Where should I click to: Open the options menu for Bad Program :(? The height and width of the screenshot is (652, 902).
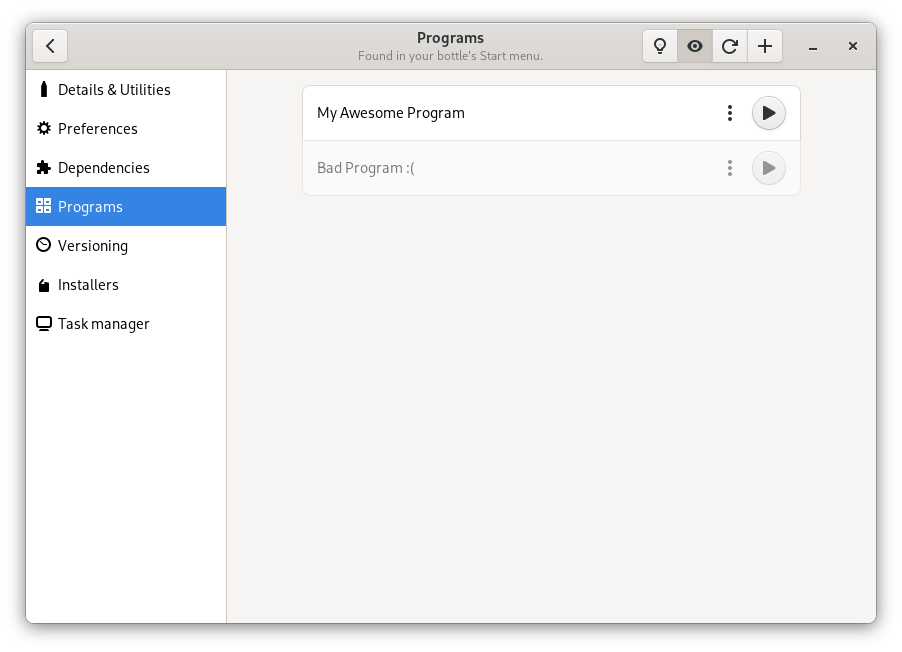(729, 167)
